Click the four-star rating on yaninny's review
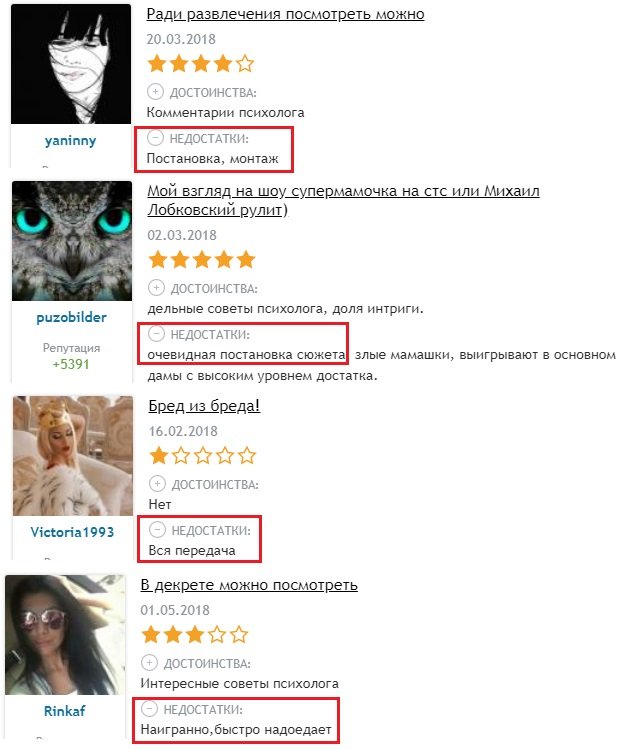The image size is (624, 750). coord(200,64)
